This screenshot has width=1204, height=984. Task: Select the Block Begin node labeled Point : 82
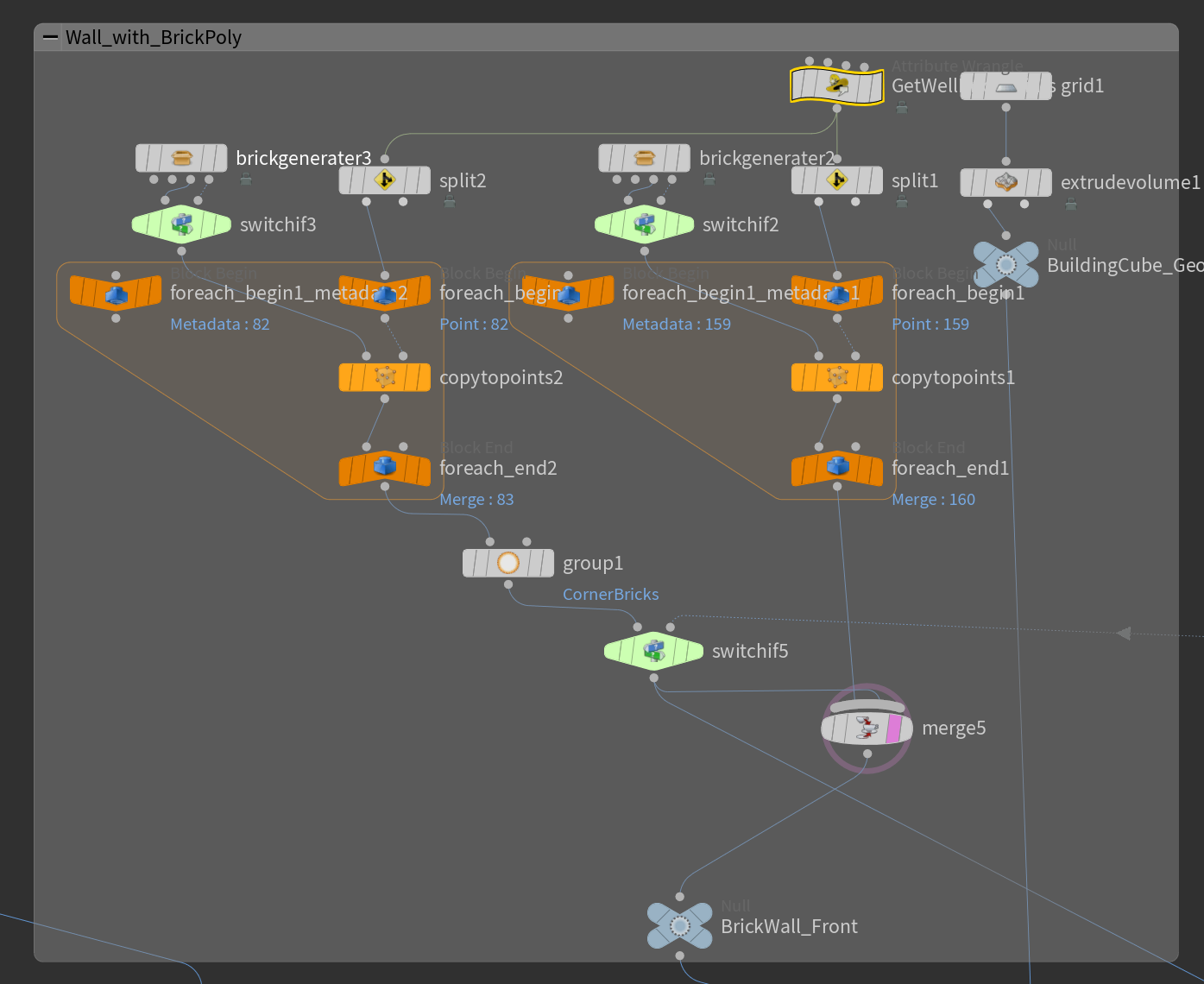click(385, 293)
